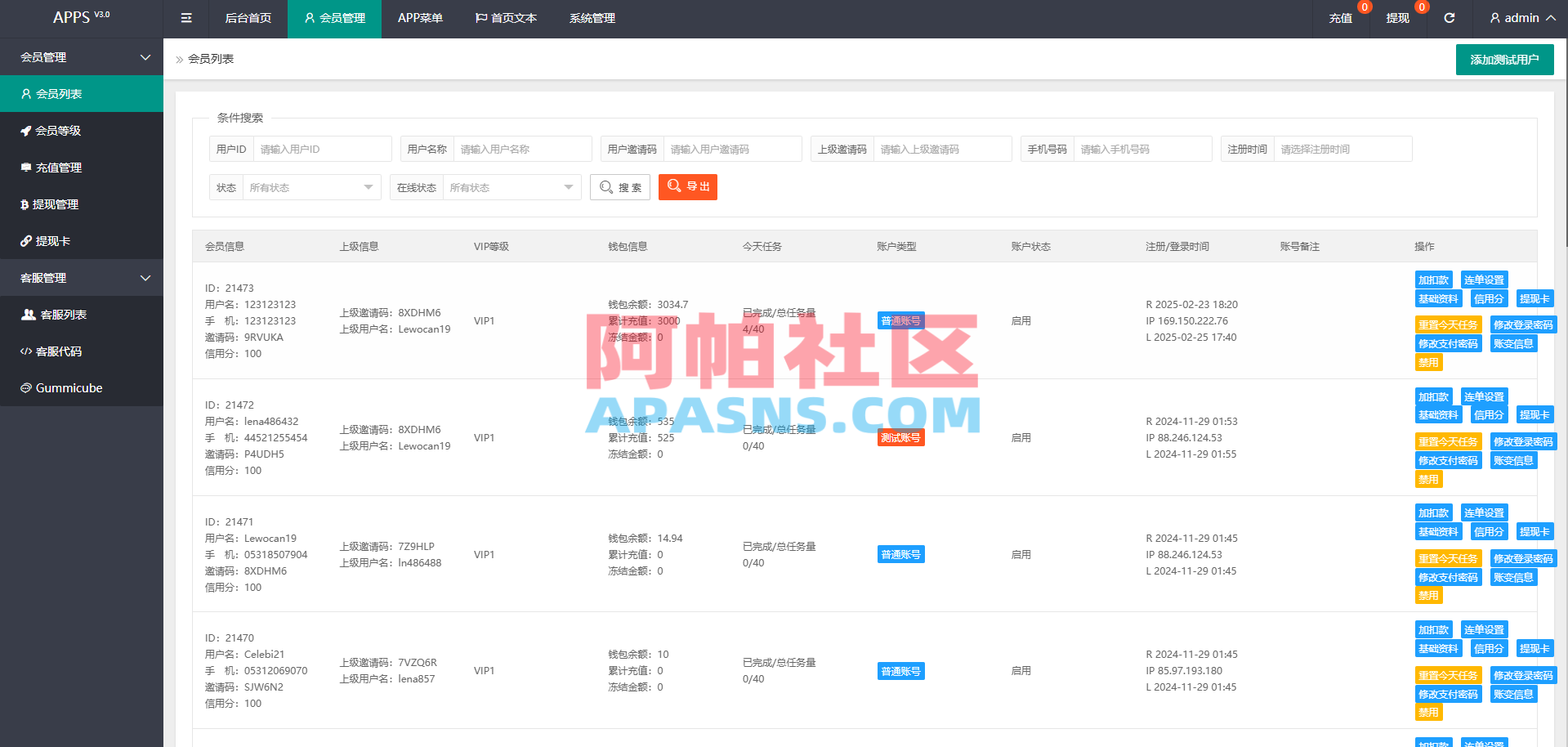Open the sidebar hamburger menu icon
The height and width of the screenshot is (747, 1568).
click(x=185, y=18)
